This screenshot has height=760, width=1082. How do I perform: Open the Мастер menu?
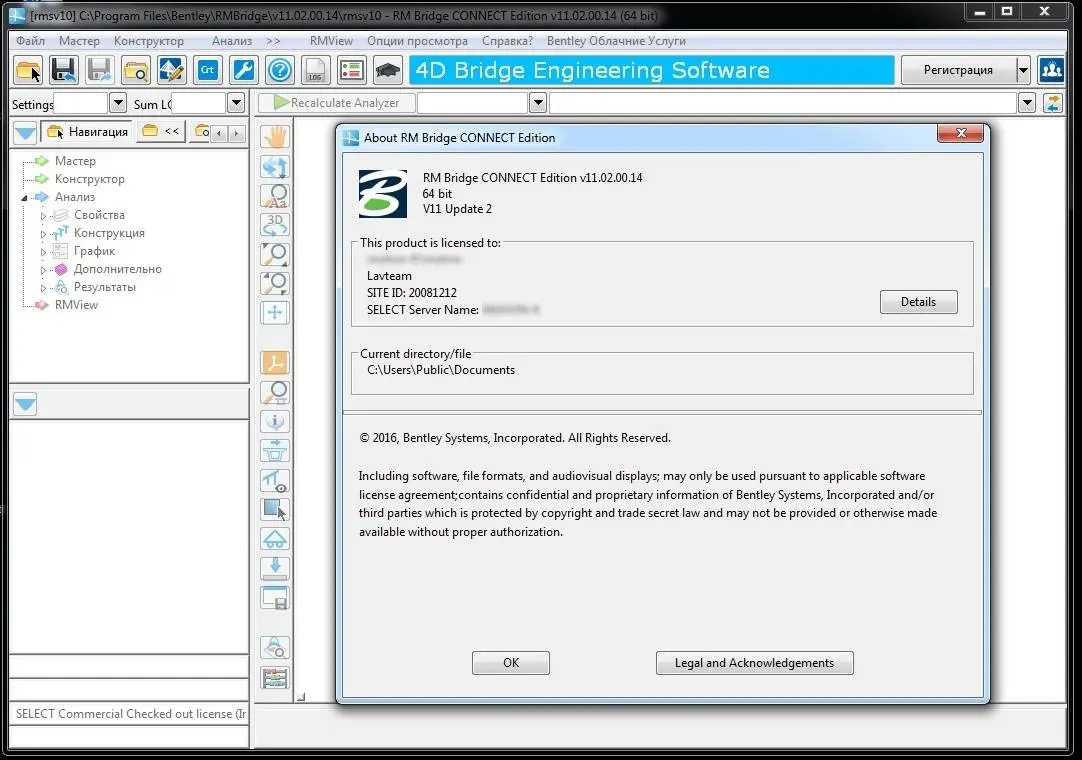tap(79, 41)
